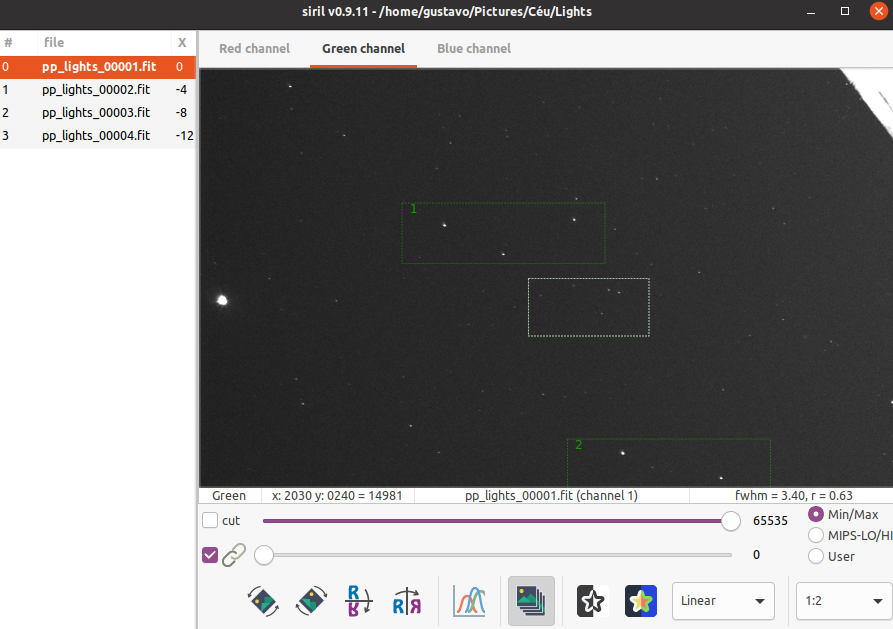
Task: Select pp_lights_00003.fit in the file list
Action: pyautogui.click(x=96, y=113)
